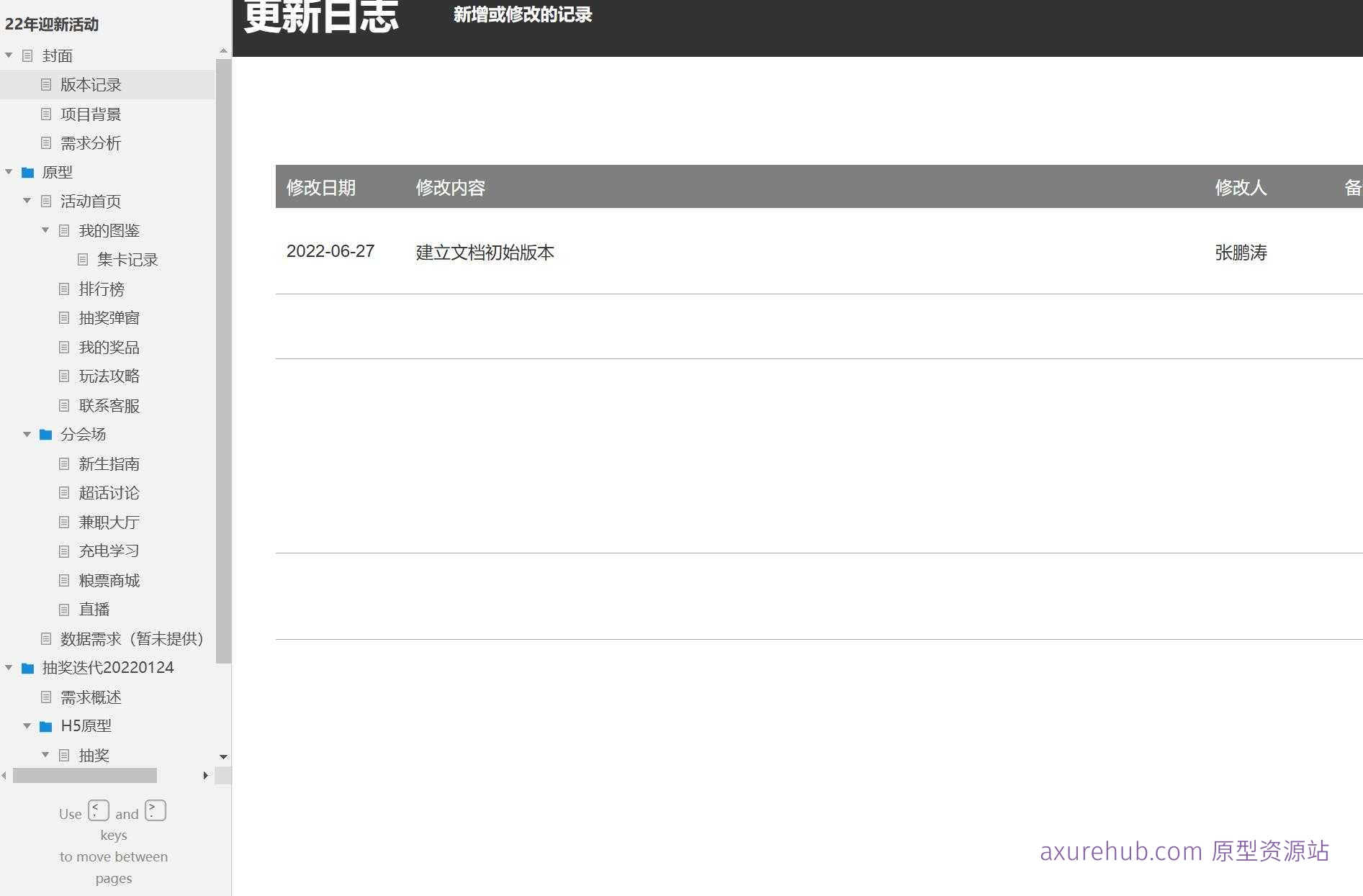Open 数据需求（暂未提供）page
This screenshot has width=1363, height=896.
coord(132,638)
